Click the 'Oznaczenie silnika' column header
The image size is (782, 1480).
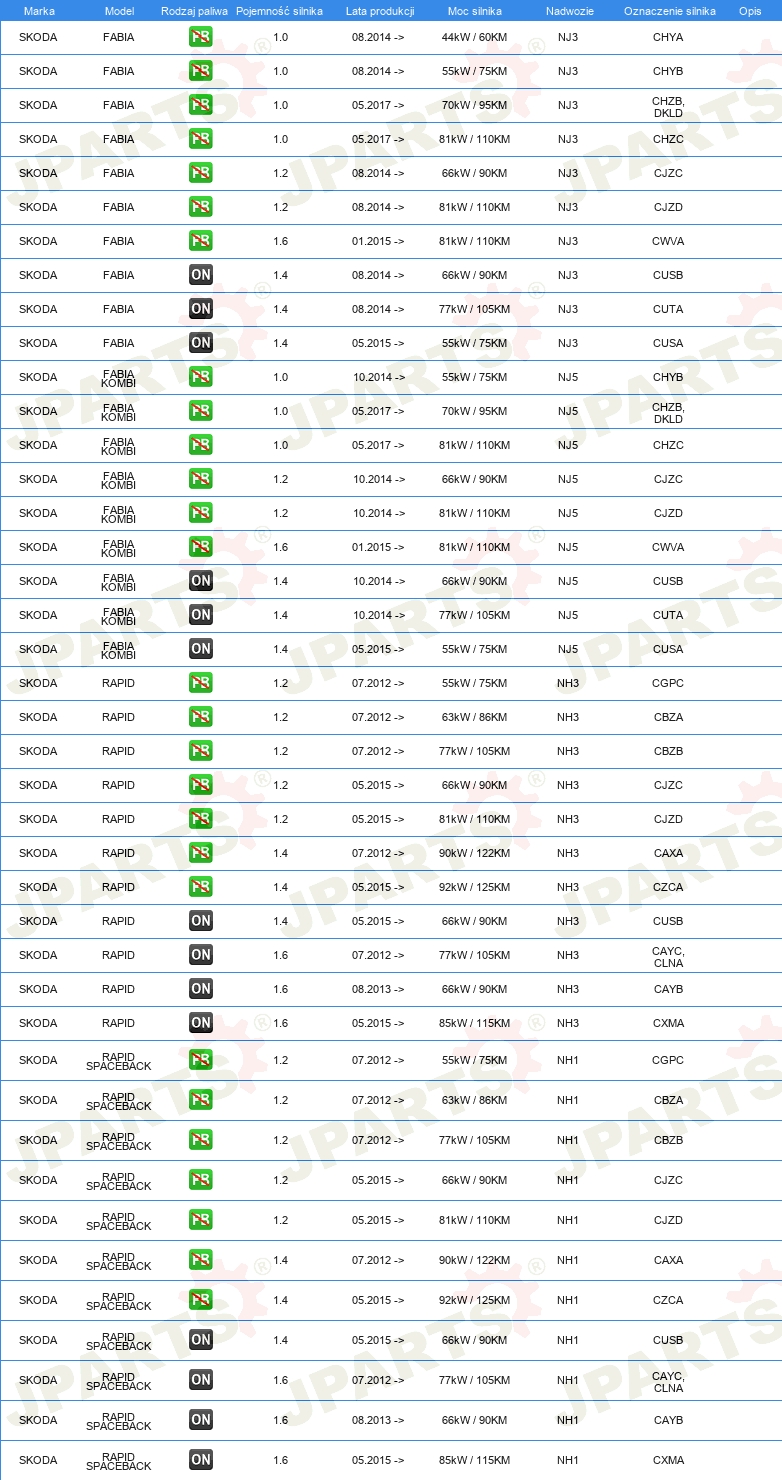pyautogui.click(x=670, y=11)
